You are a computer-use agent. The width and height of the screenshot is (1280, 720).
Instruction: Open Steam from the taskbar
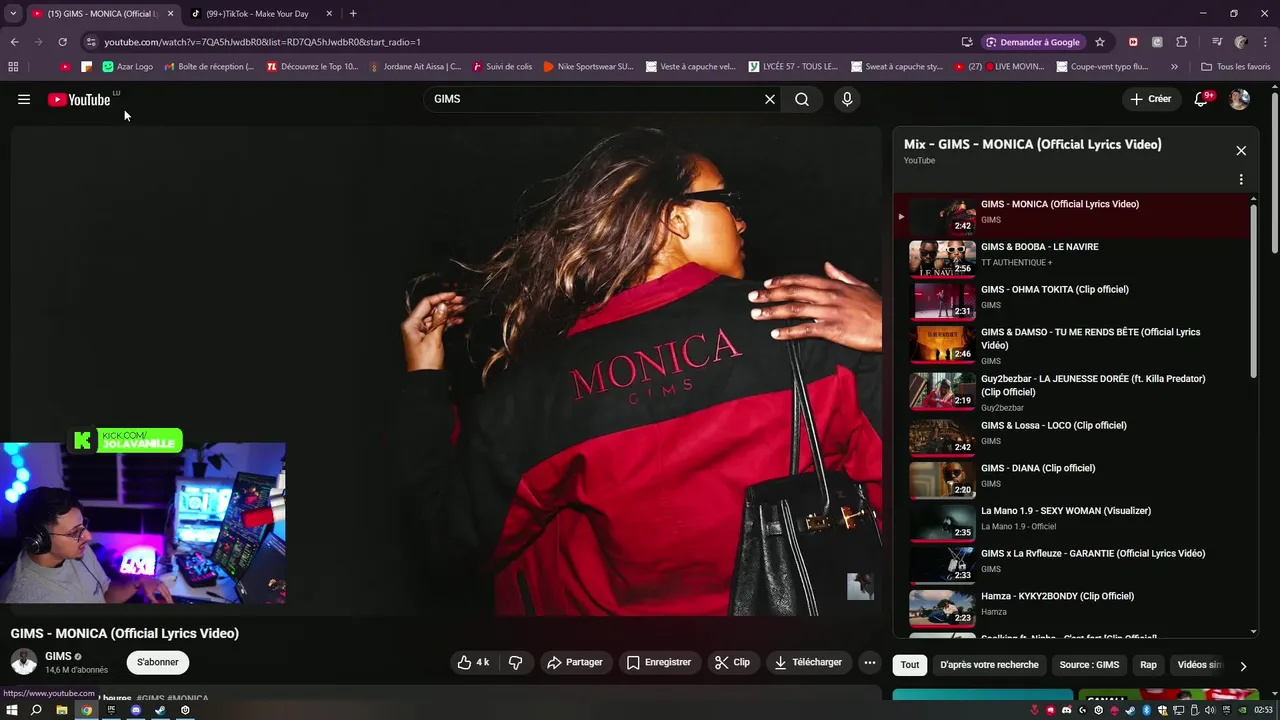(160, 710)
